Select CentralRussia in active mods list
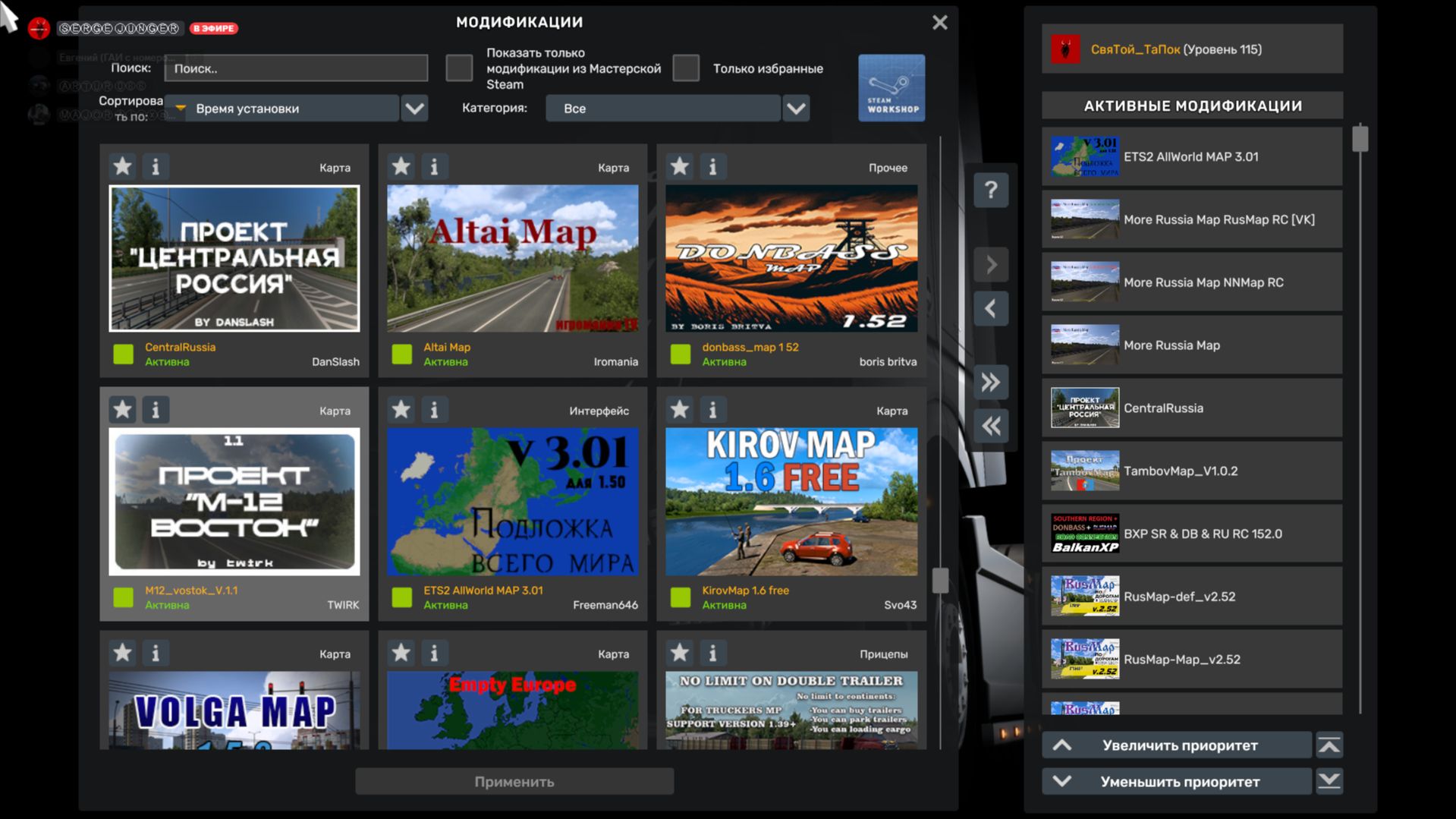This screenshot has height=819, width=1456. point(1192,408)
